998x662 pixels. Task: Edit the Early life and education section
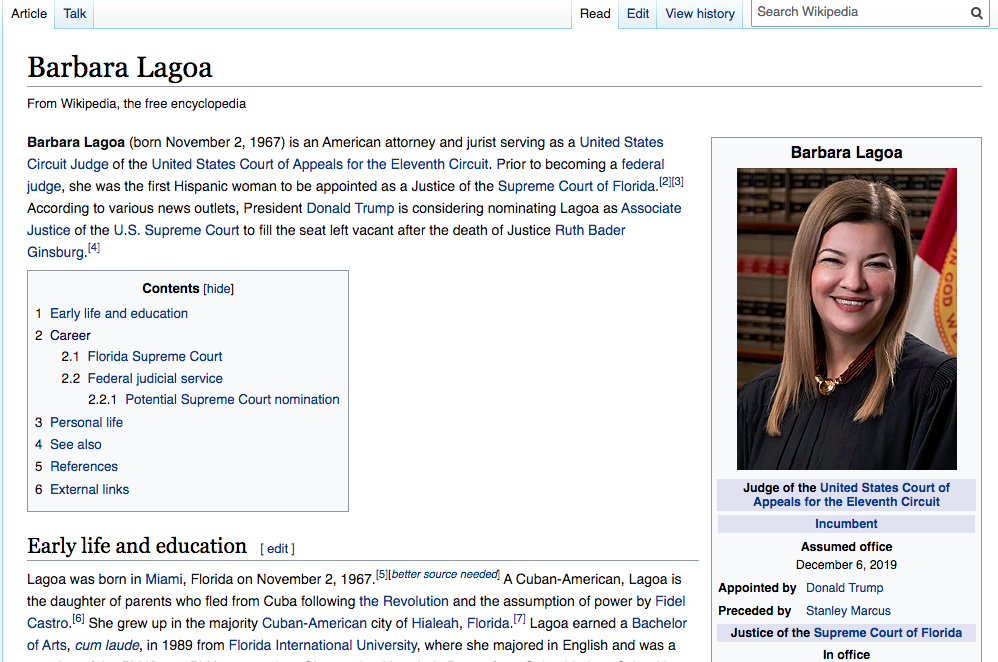[x=278, y=549]
